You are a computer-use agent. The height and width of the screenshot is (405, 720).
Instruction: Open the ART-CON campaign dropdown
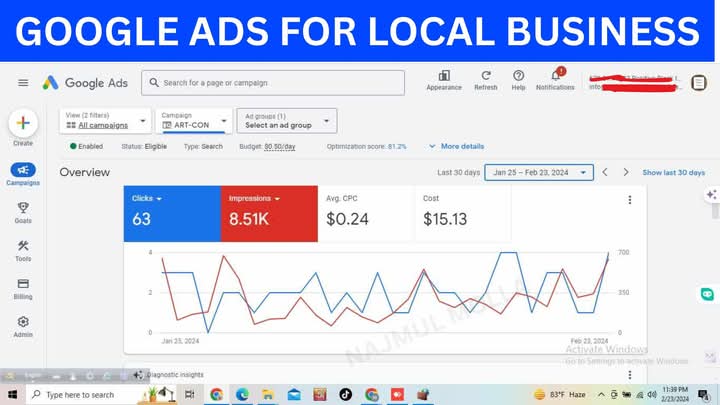(195, 121)
